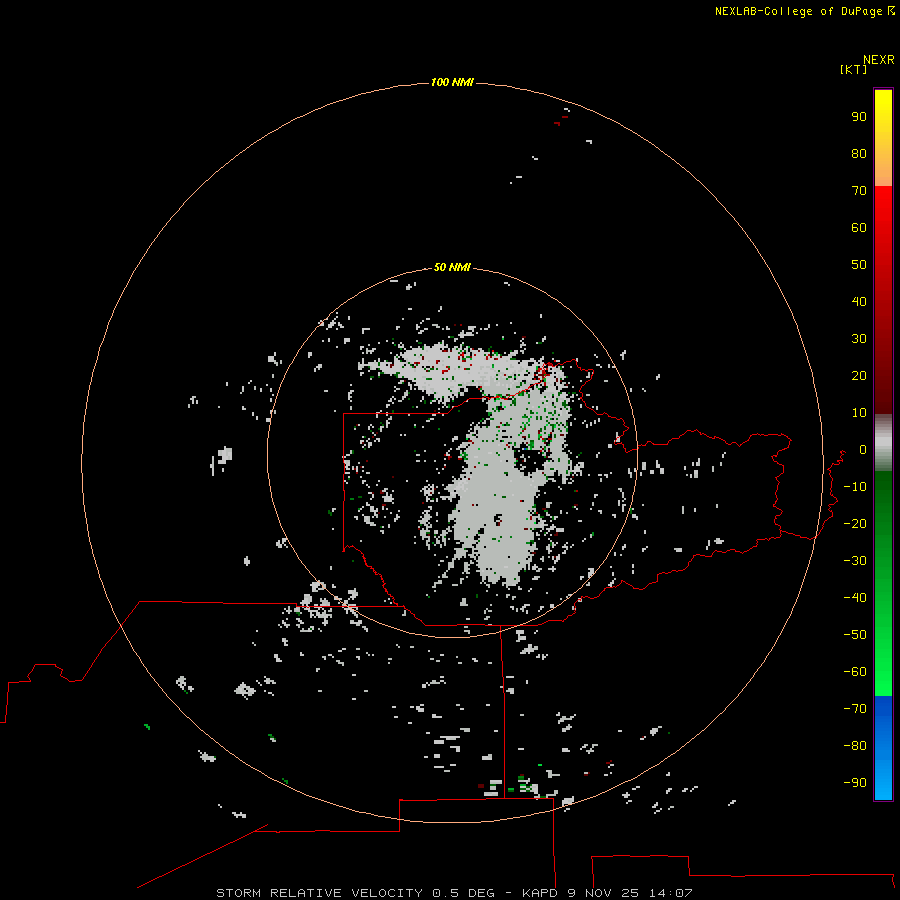Screen dimensions: 900x900
Task: Click the 100 NMI range ring label
Action: coord(452,82)
